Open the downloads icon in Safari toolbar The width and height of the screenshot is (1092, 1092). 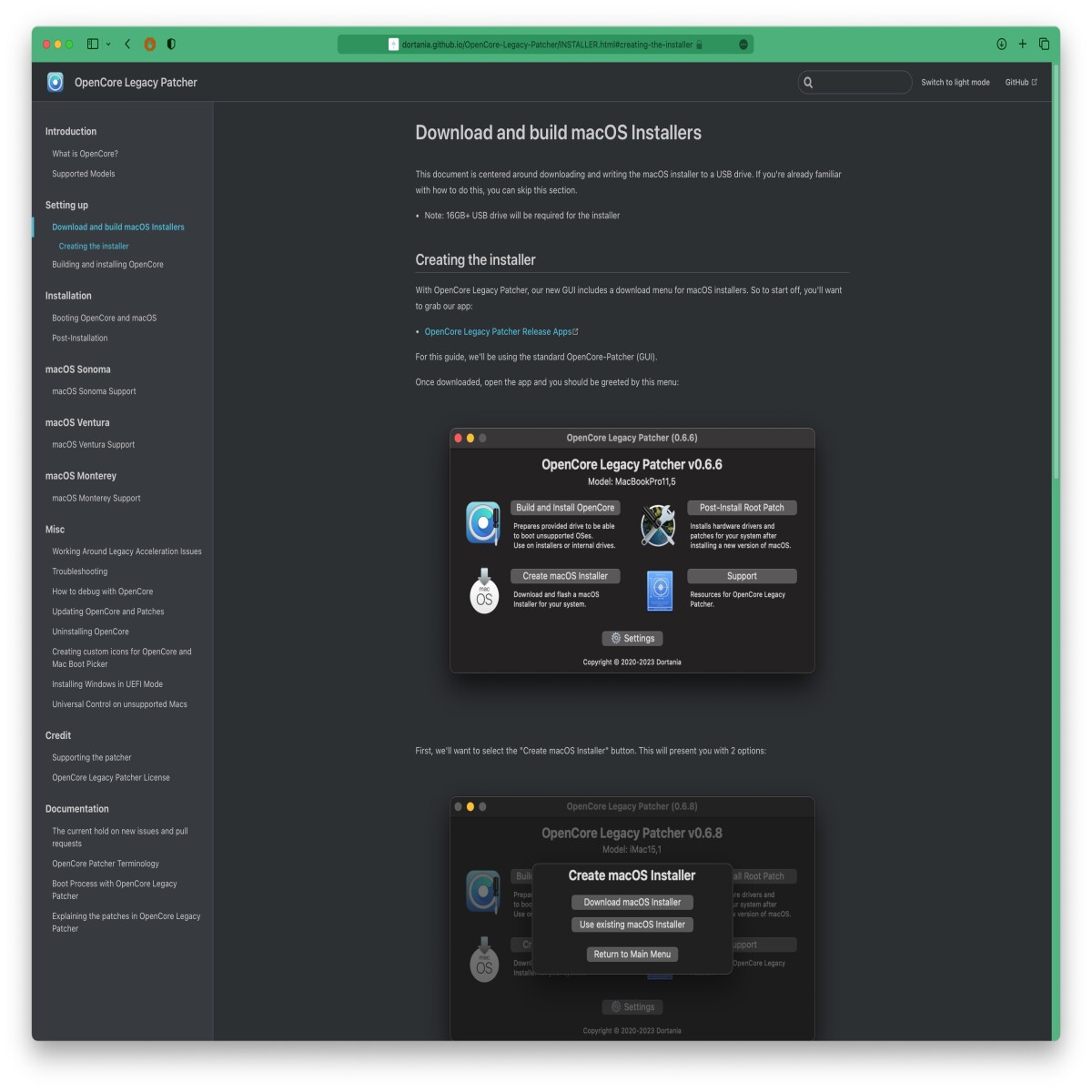tap(1001, 44)
